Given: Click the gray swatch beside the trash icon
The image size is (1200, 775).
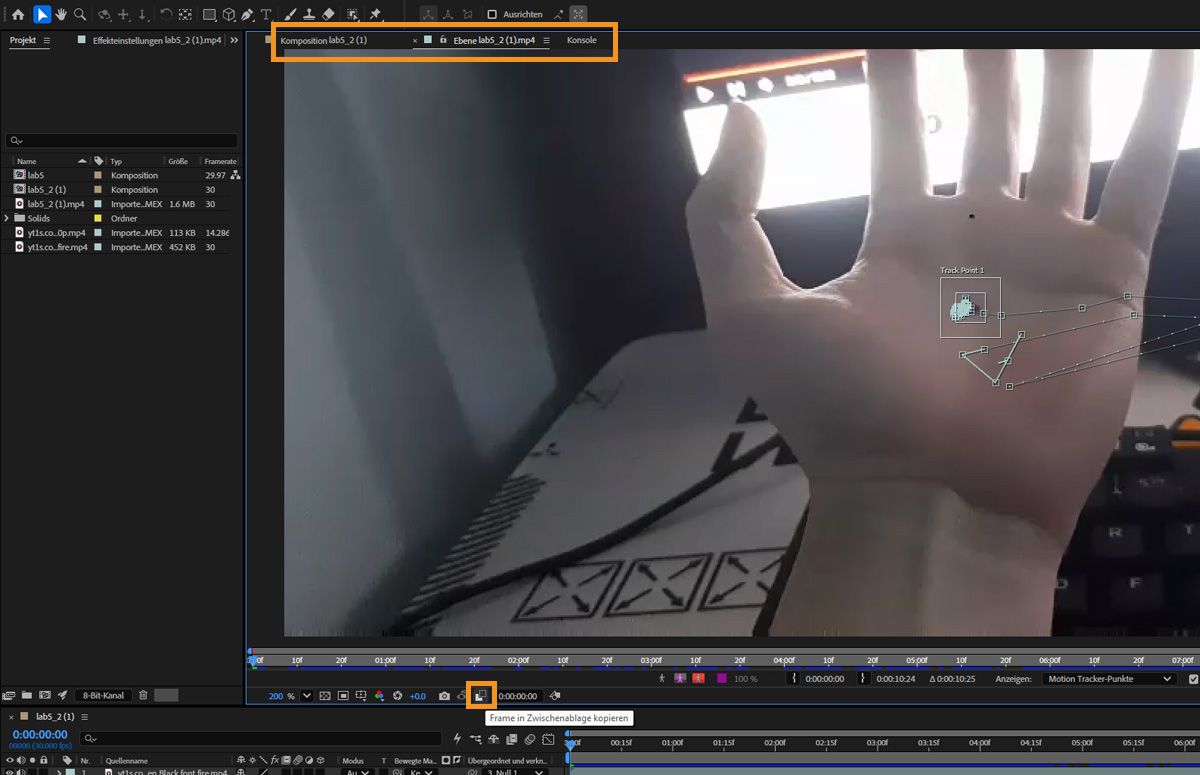Looking at the screenshot, I should (166, 695).
